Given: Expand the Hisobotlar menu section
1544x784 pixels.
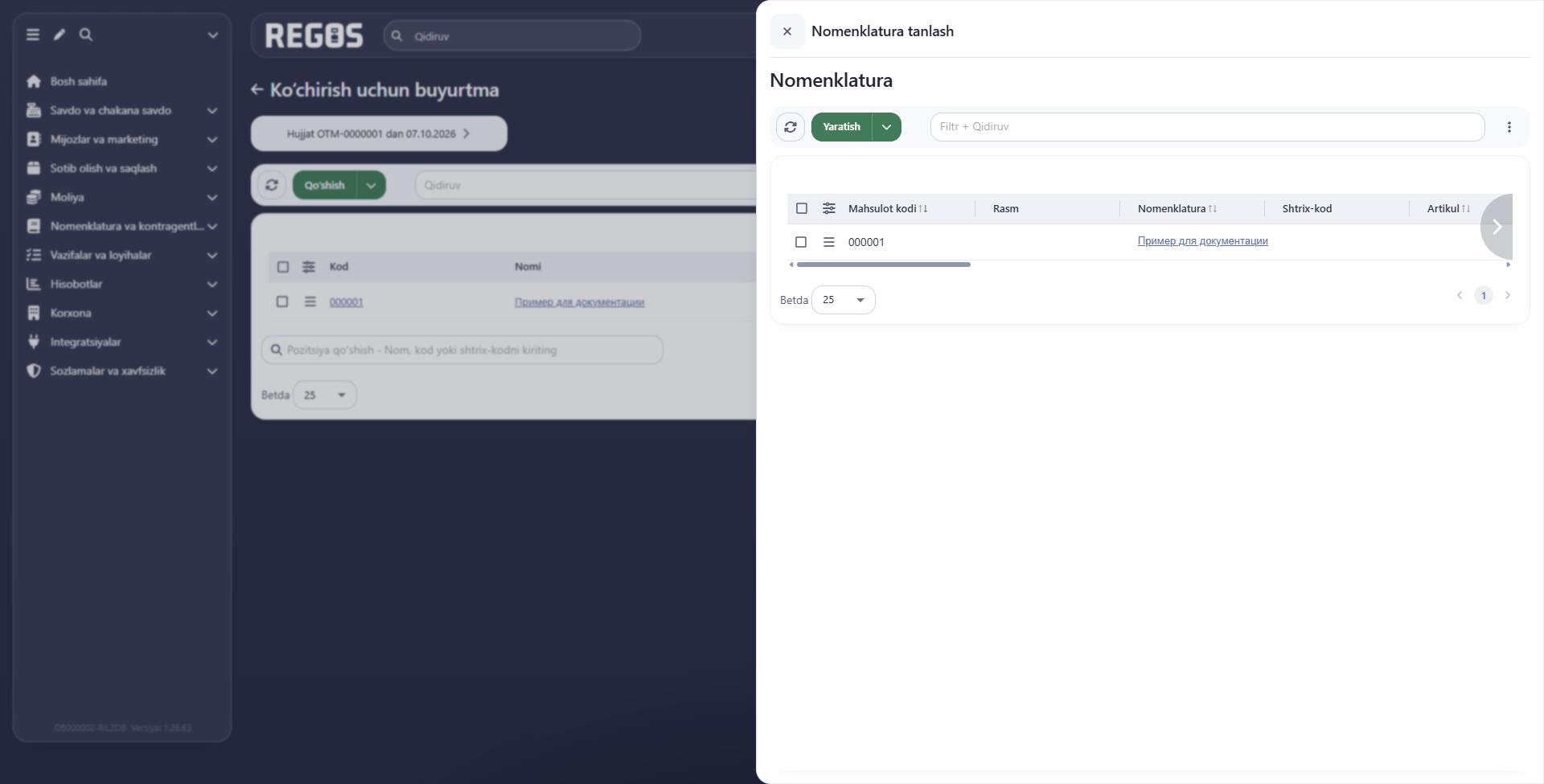Looking at the screenshot, I should pos(121,284).
